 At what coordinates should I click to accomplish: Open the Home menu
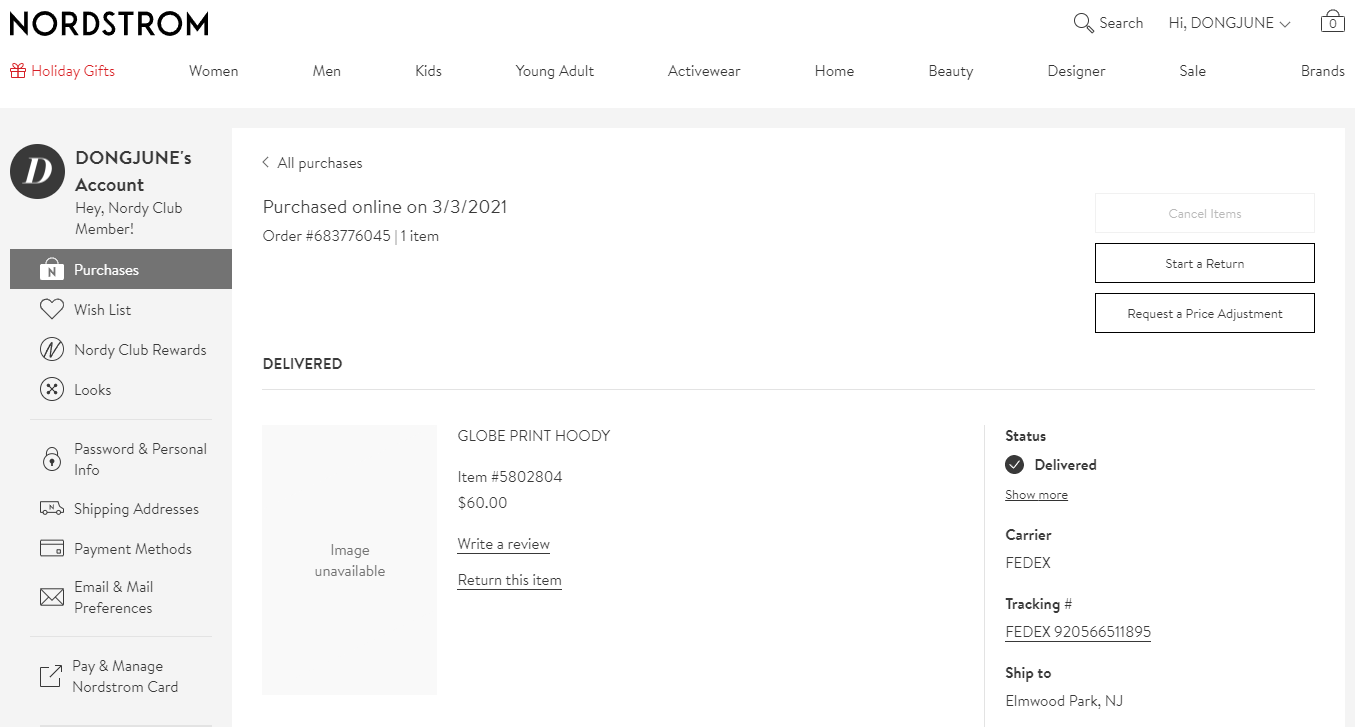coord(834,71)
